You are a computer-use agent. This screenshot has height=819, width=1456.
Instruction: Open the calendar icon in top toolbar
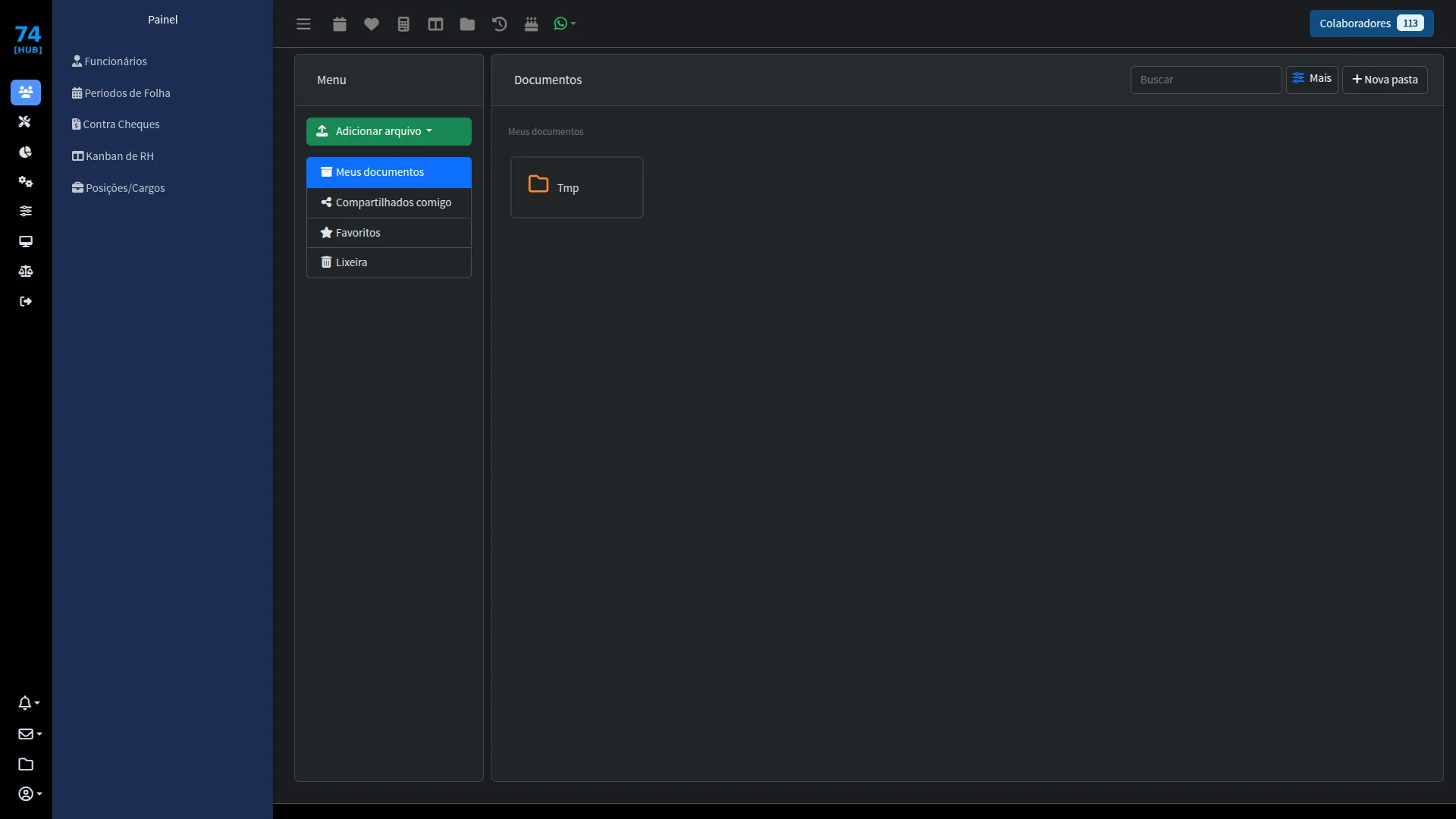point(340,24)
